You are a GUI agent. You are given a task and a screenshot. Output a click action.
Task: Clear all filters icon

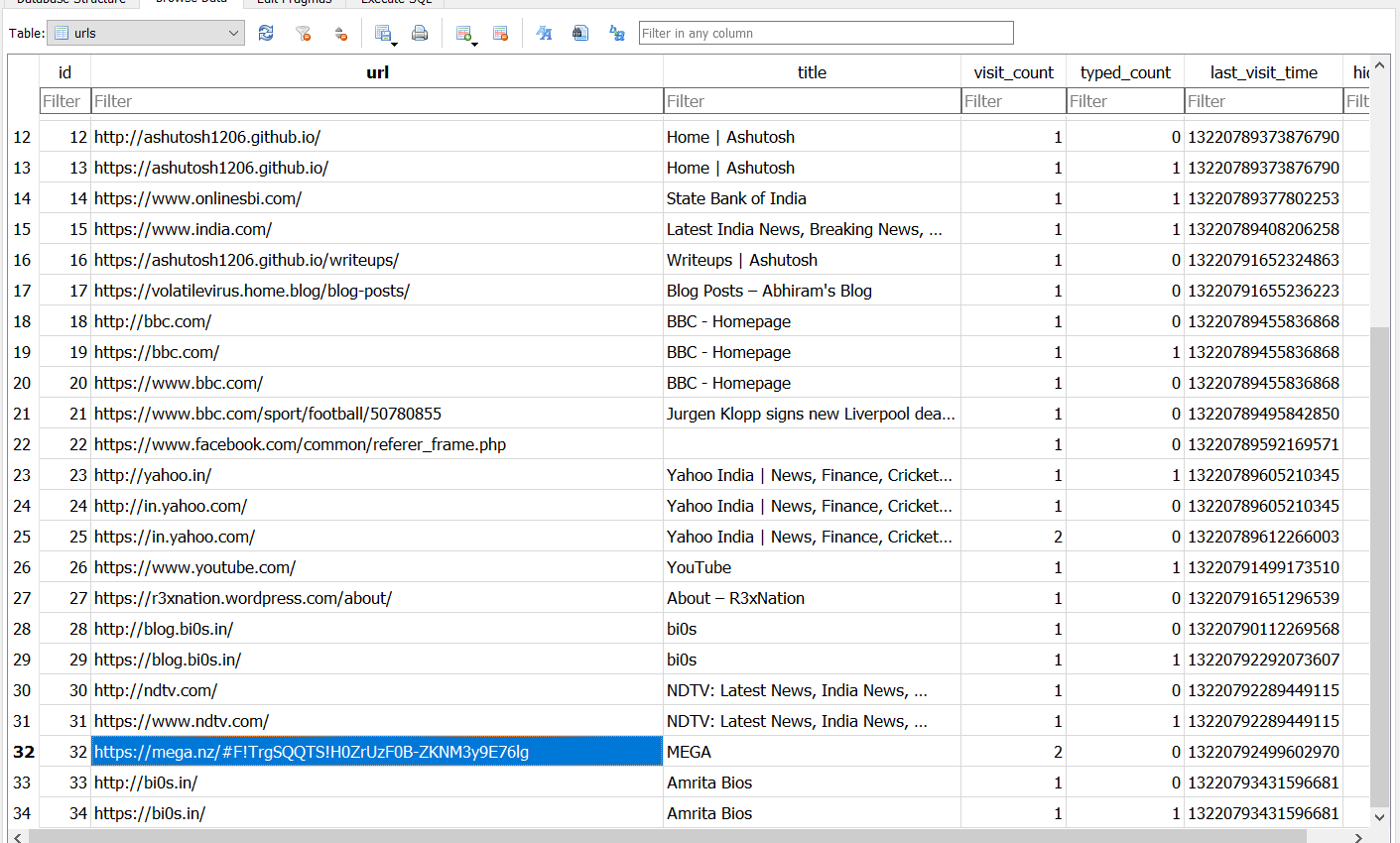[304, 33]
